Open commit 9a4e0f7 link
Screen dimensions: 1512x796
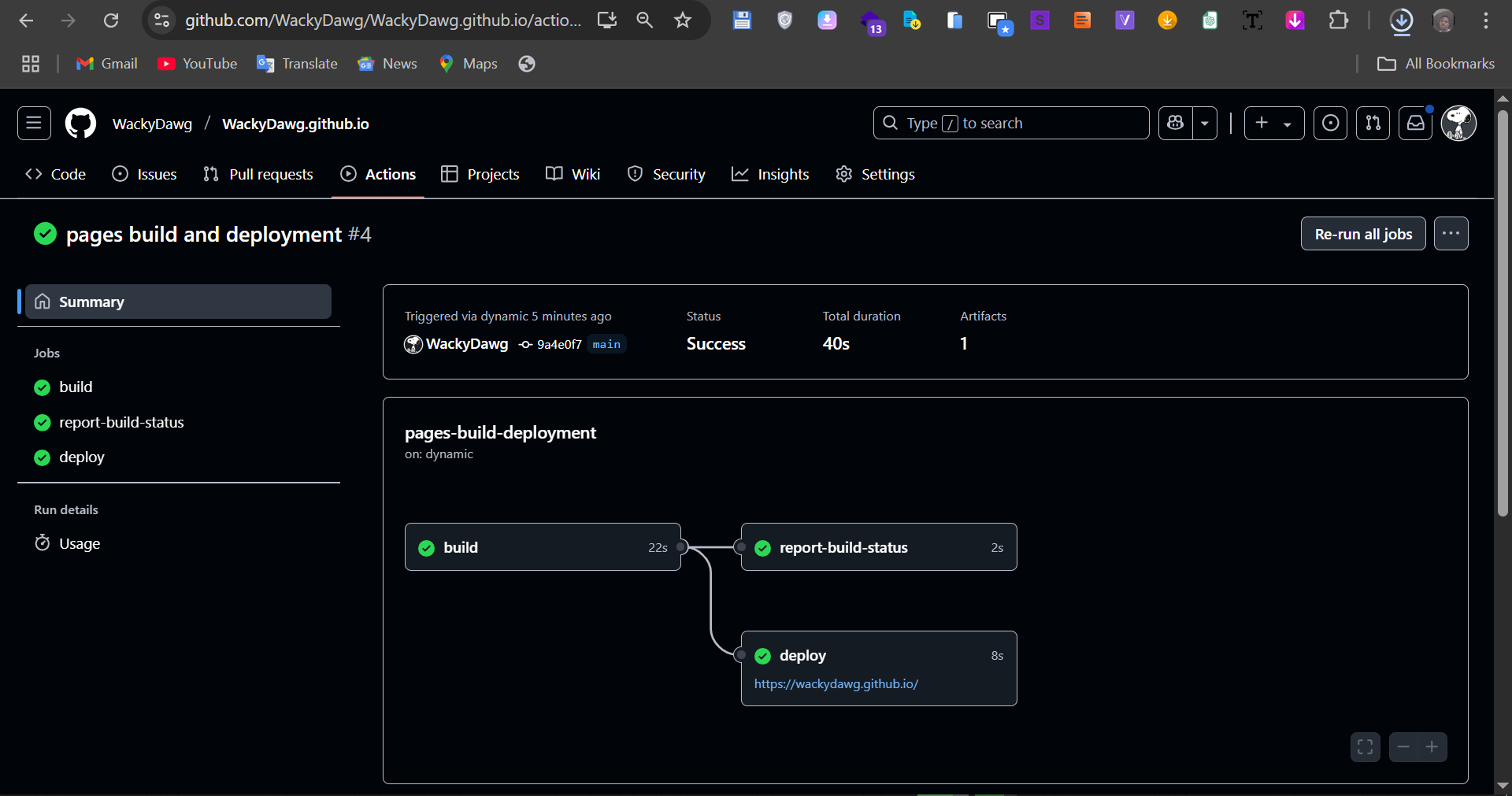[x=558, y=344]
